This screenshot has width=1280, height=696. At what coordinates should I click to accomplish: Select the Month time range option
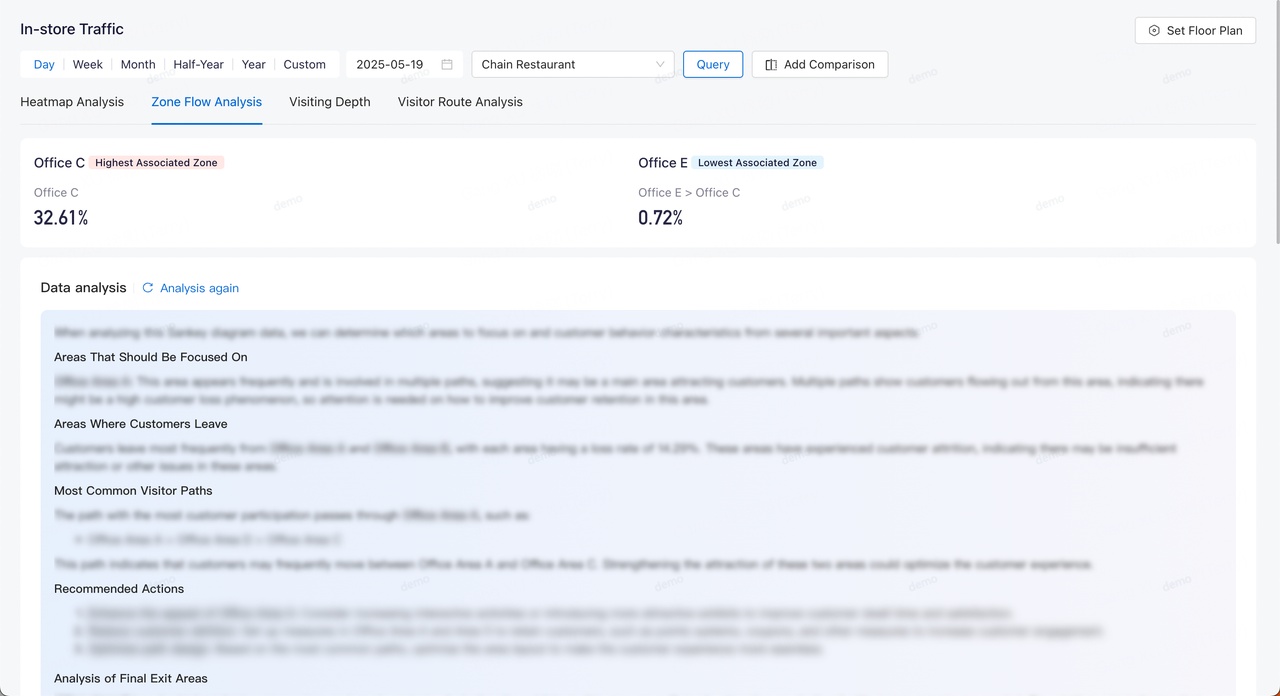[x=138, y=65]
